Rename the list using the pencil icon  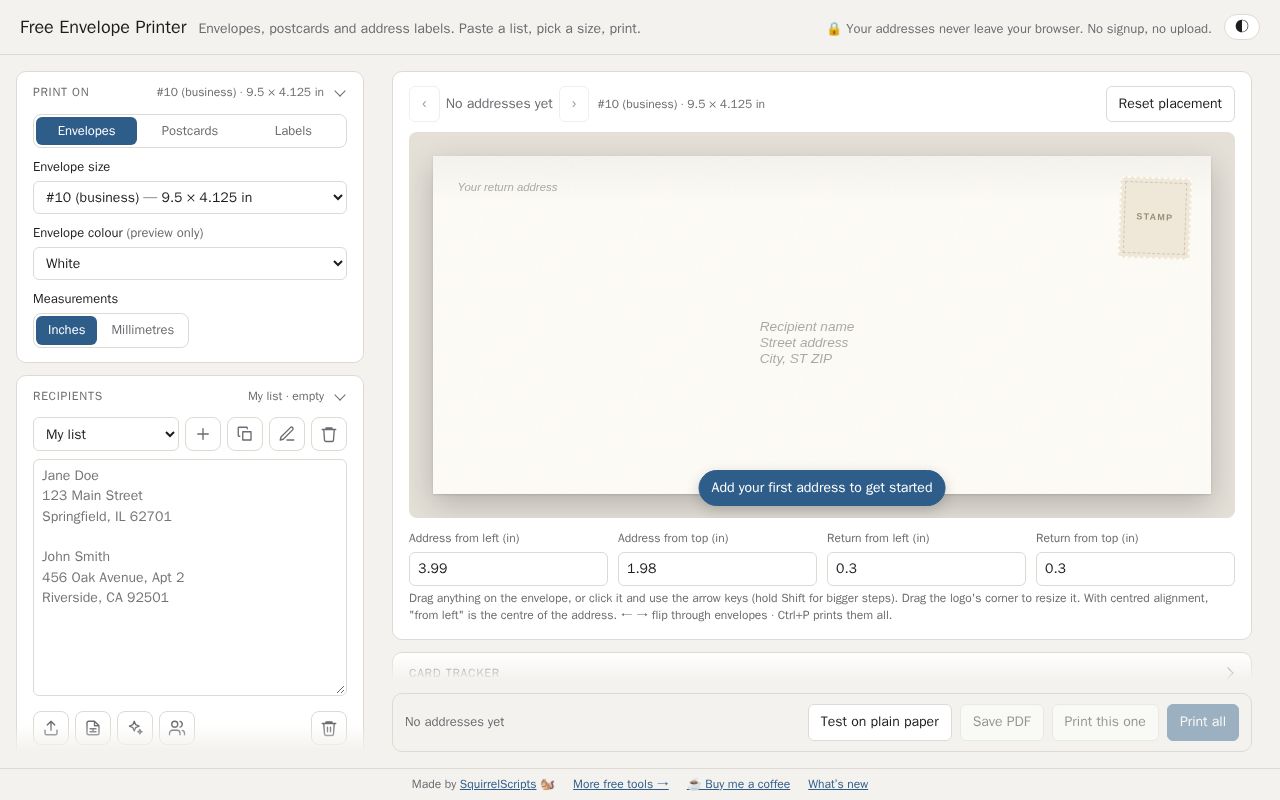pyautogui.click(x=287, y=434)
